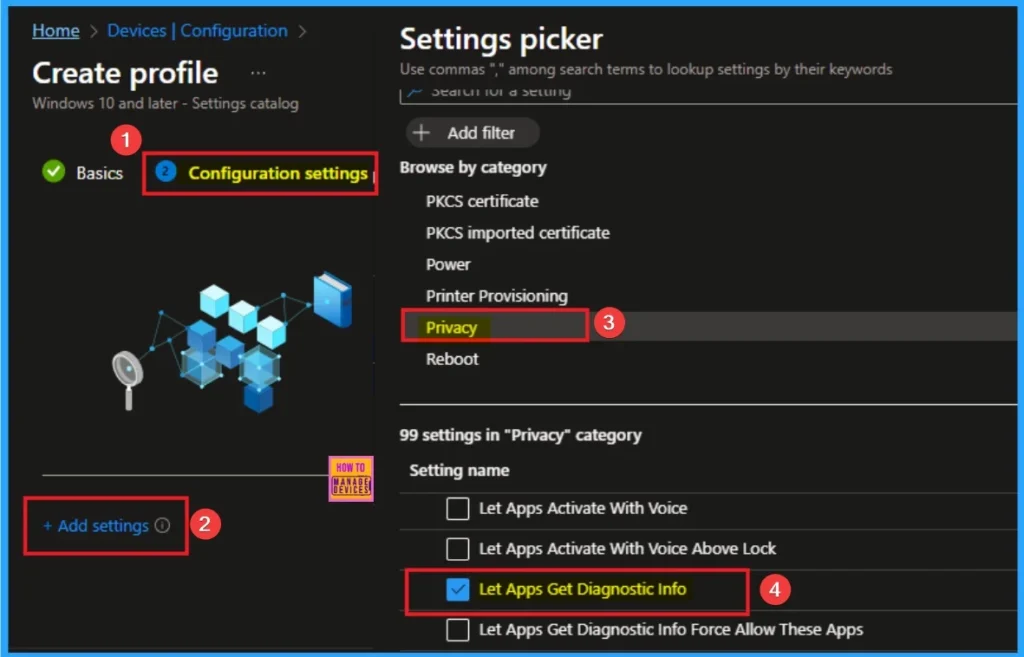Go to the Basics step tab
This screenshot has height=657, width=1024.
point(99,173)
